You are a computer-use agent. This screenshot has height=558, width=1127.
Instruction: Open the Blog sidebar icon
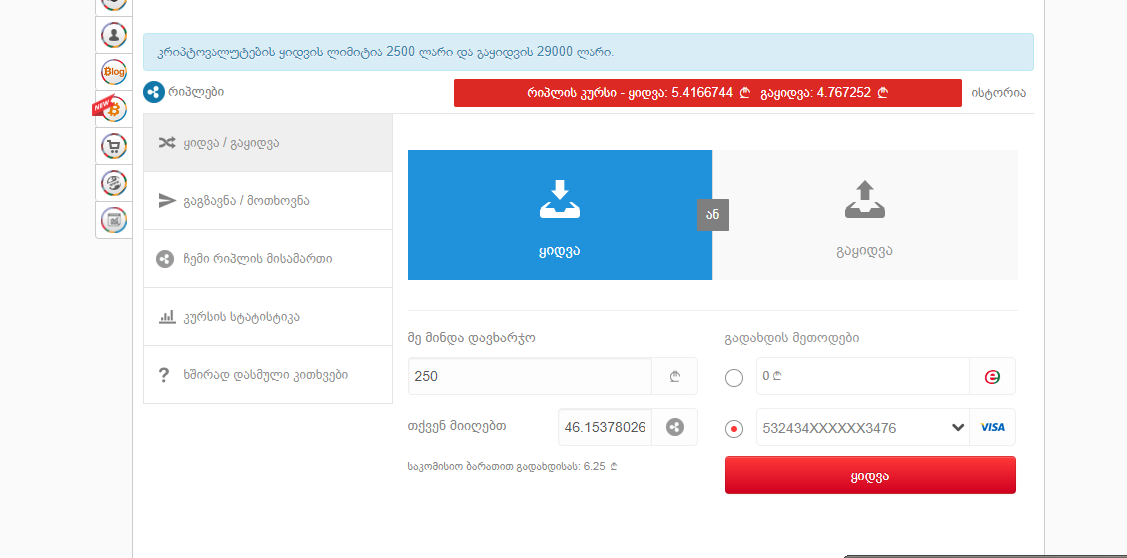[114, 72]
